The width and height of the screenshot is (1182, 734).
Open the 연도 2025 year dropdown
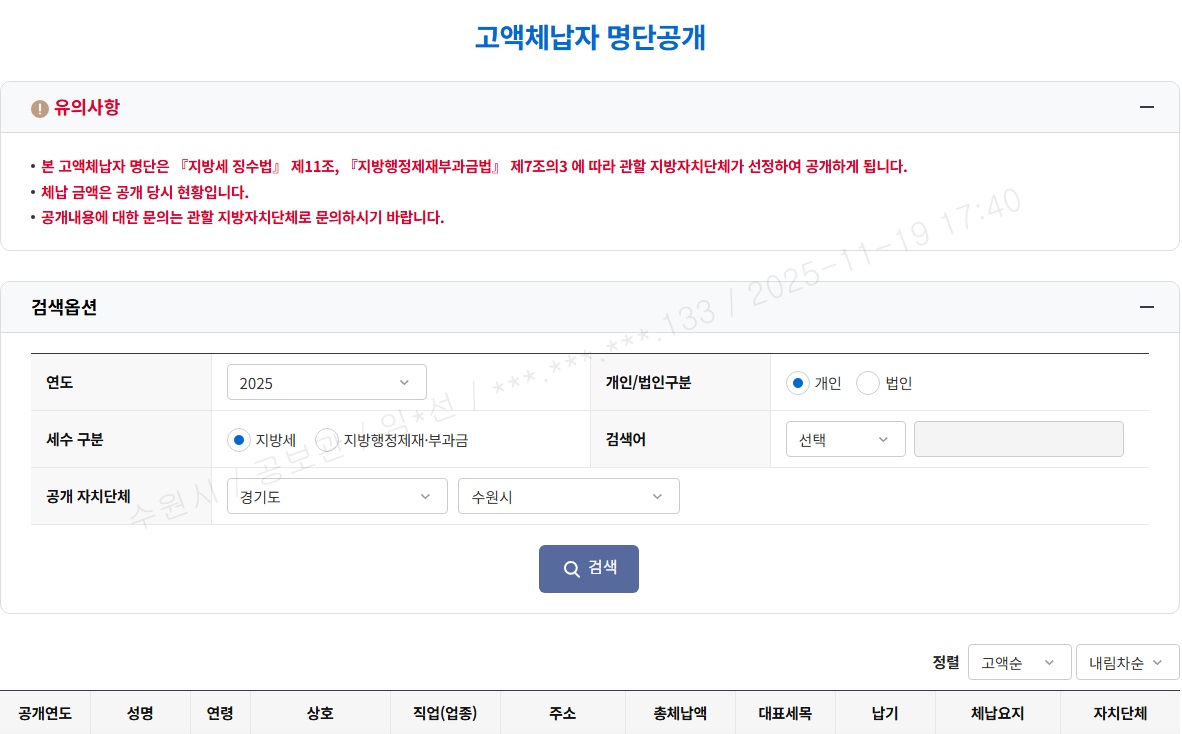[327, 383]
